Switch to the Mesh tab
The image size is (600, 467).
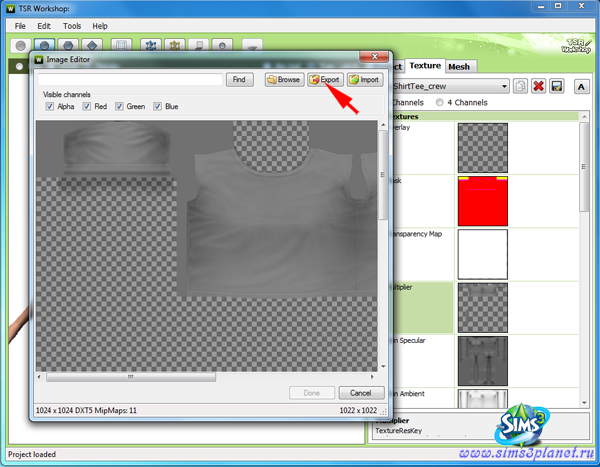tap(459, 67)
